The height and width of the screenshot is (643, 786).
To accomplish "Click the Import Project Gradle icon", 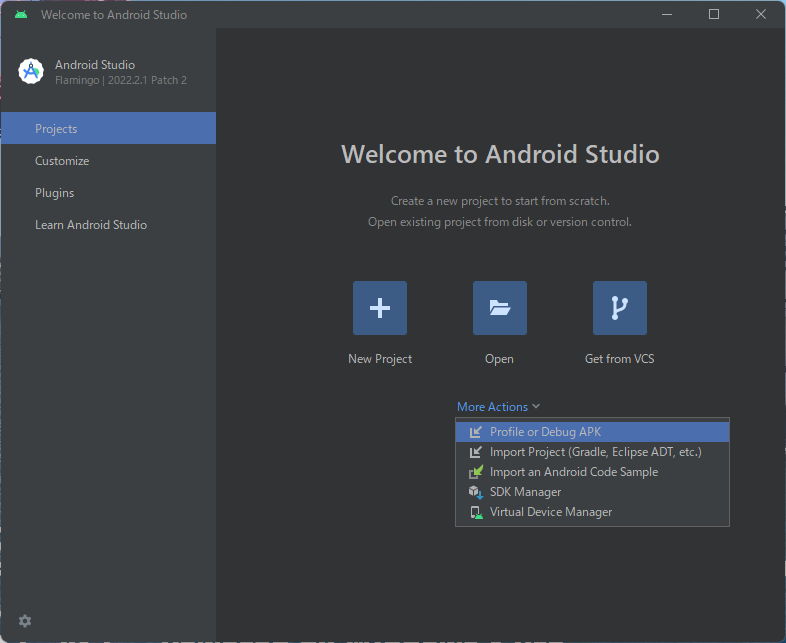I will click(x=476, y=452).
